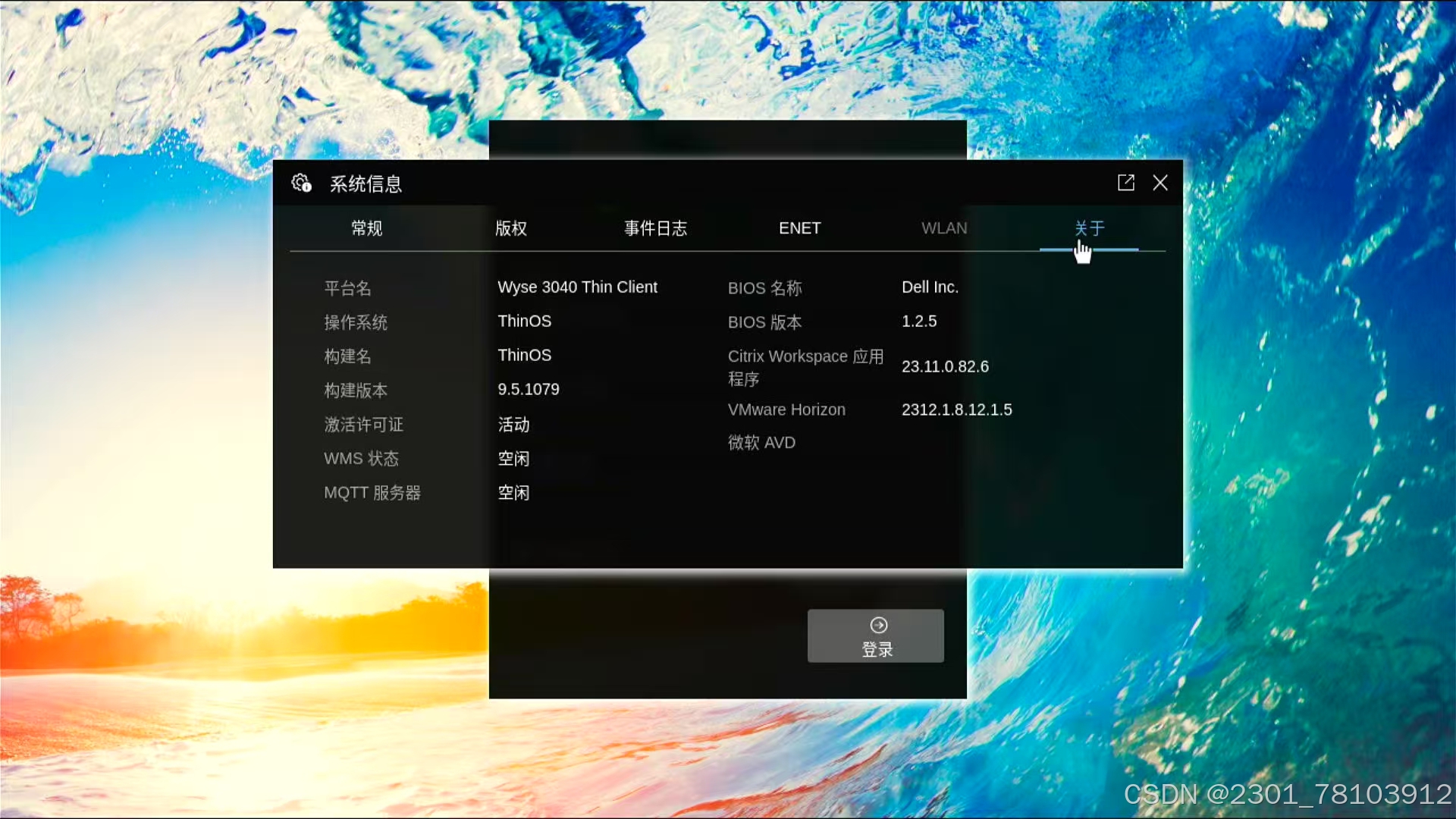Go to the ENET tab
This screenshot has height=819, width=1456.
799,228
